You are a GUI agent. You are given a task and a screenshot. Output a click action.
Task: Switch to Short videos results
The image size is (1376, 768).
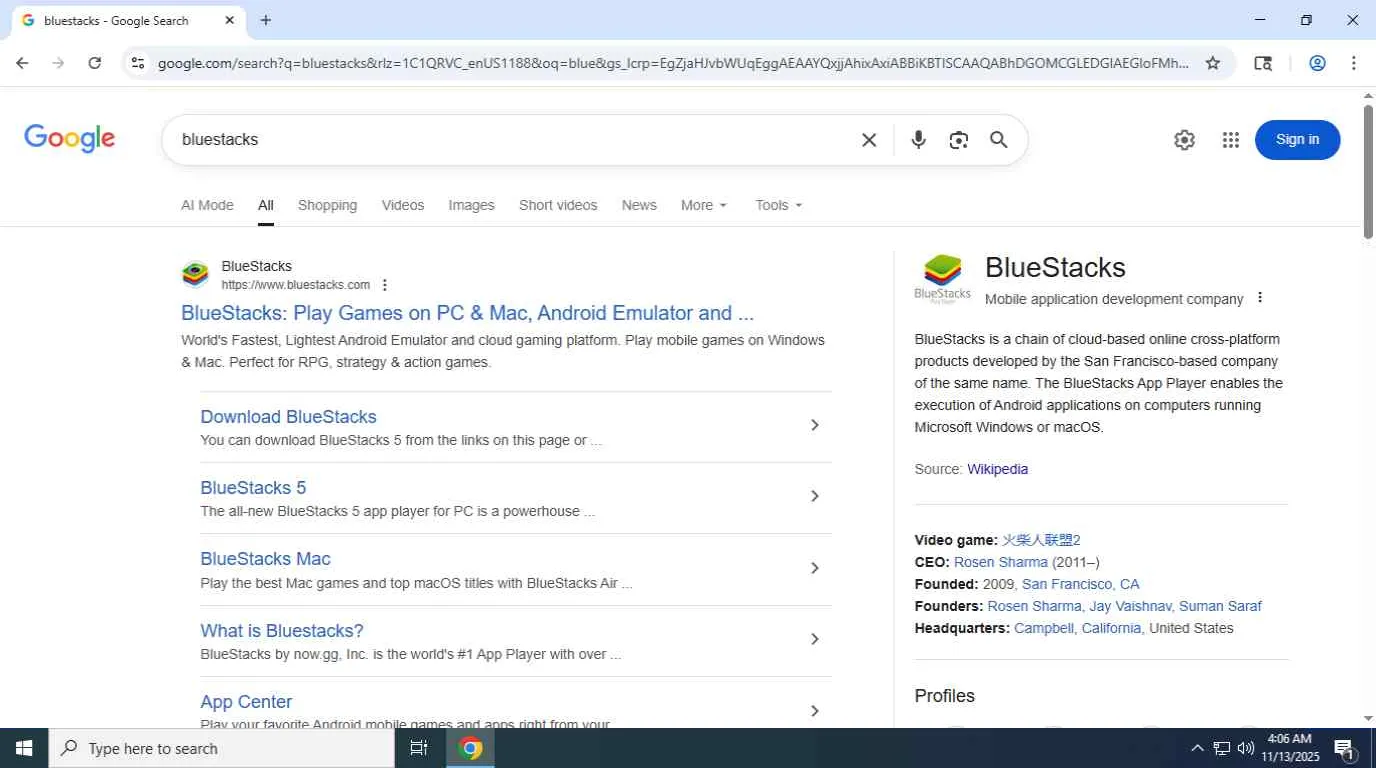558,205
